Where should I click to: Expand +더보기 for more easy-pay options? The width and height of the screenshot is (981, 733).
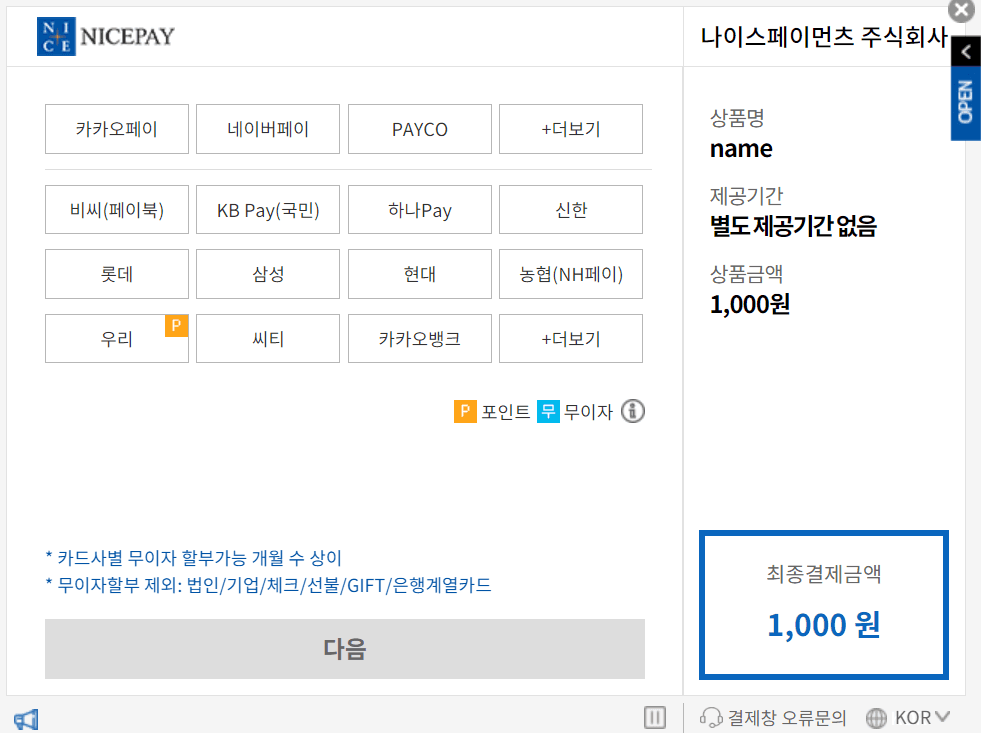pyautogui.click(x=570, y=129)
